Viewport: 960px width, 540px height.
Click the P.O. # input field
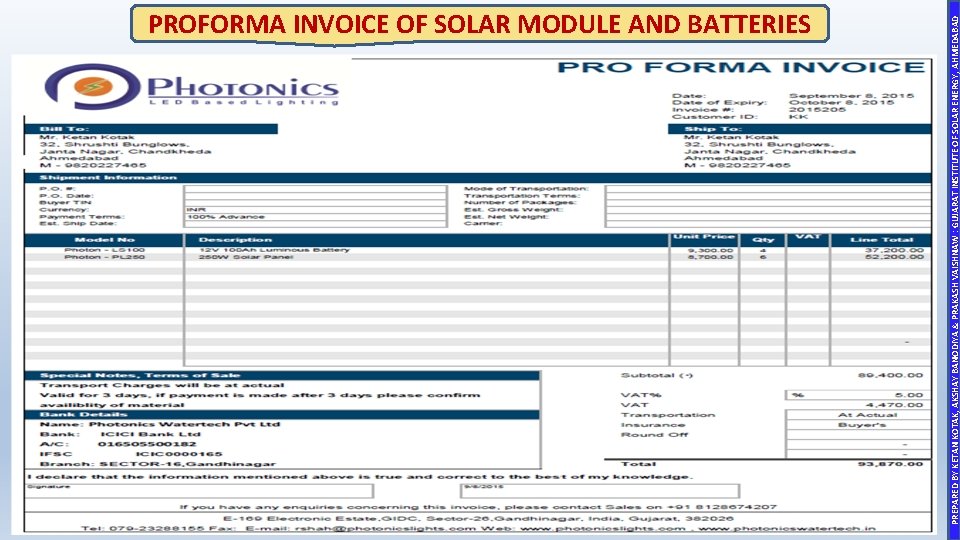[x=315, y=189]
